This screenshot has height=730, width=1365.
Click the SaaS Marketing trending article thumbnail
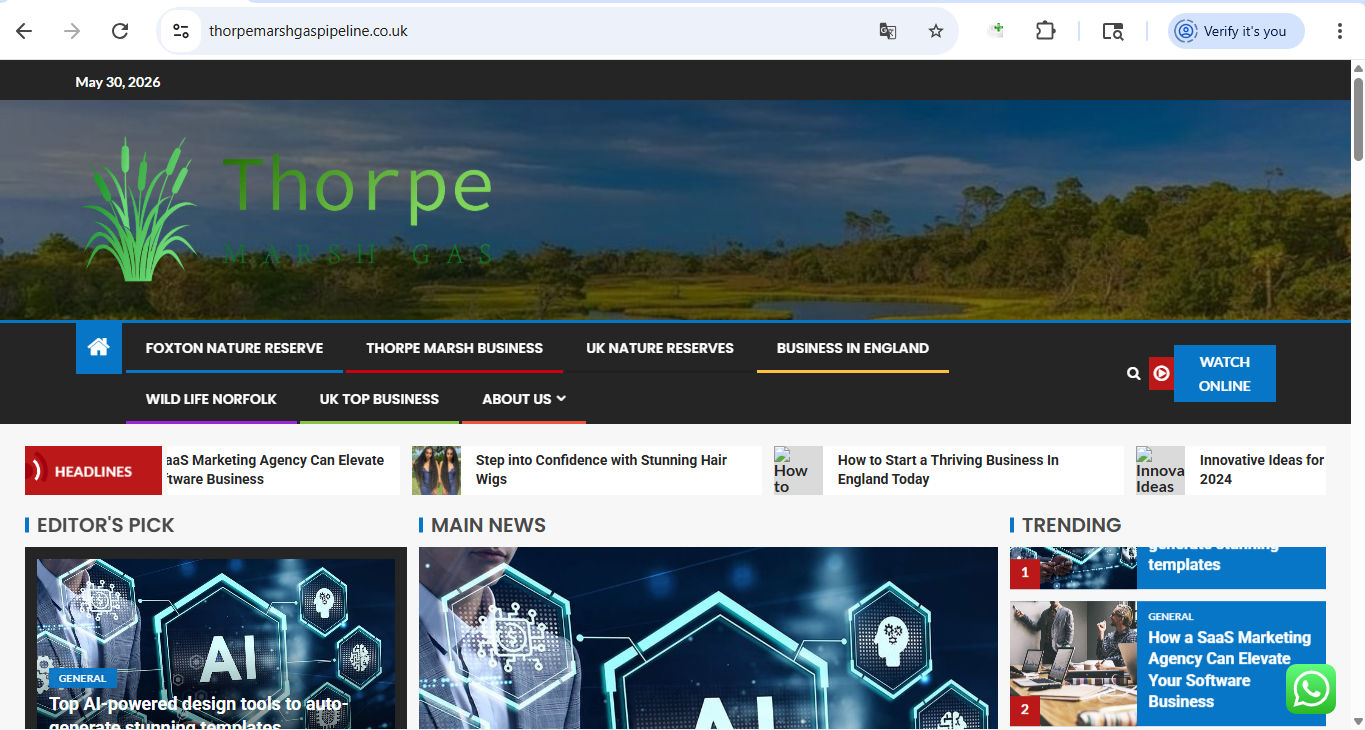pyautogui.click(x=1073, y=663)
